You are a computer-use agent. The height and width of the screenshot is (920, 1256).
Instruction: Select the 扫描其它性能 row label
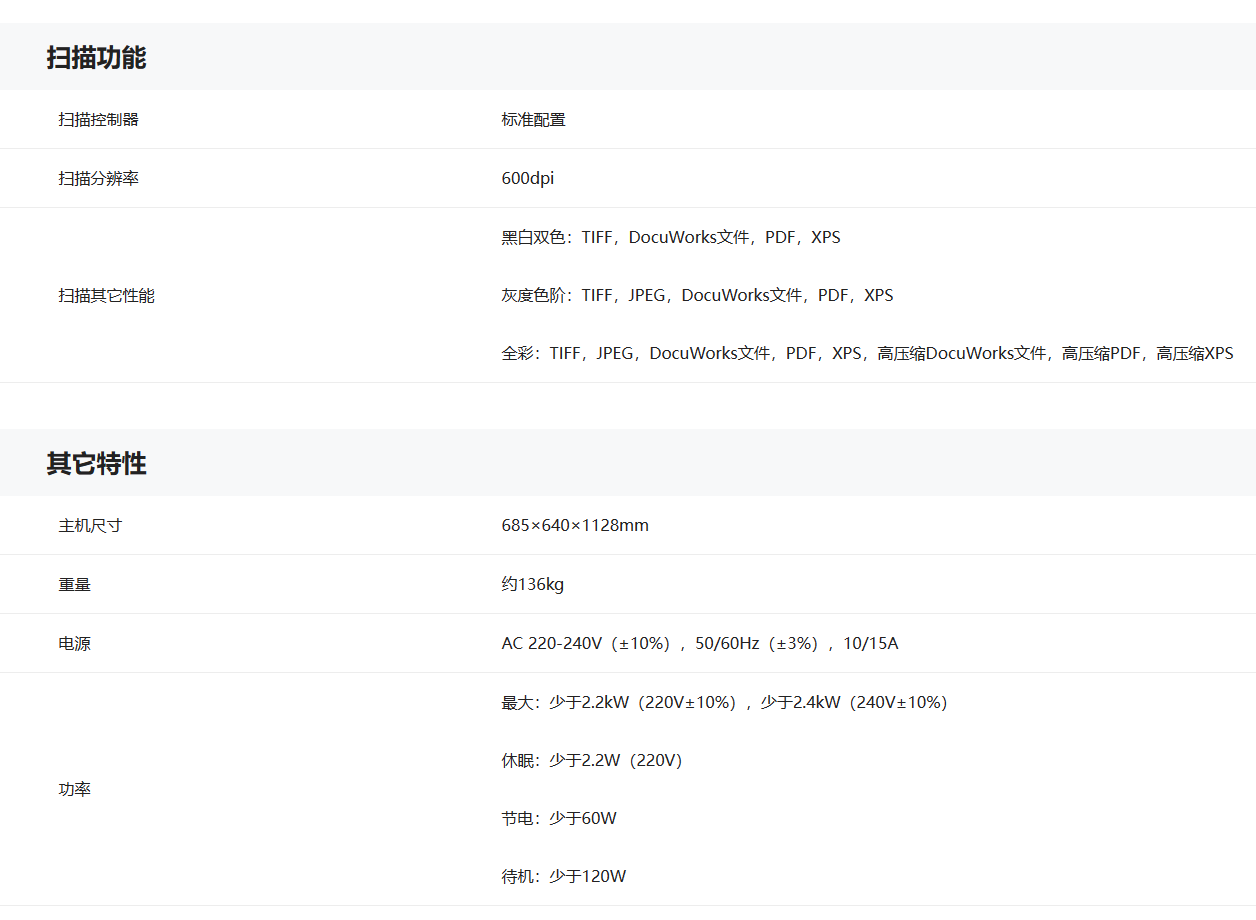[x=106, y=296]
